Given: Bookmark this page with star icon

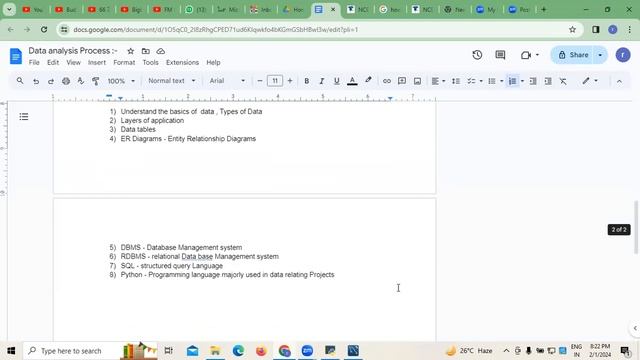Looking at the screenshot, I should (x=572, y=29).
